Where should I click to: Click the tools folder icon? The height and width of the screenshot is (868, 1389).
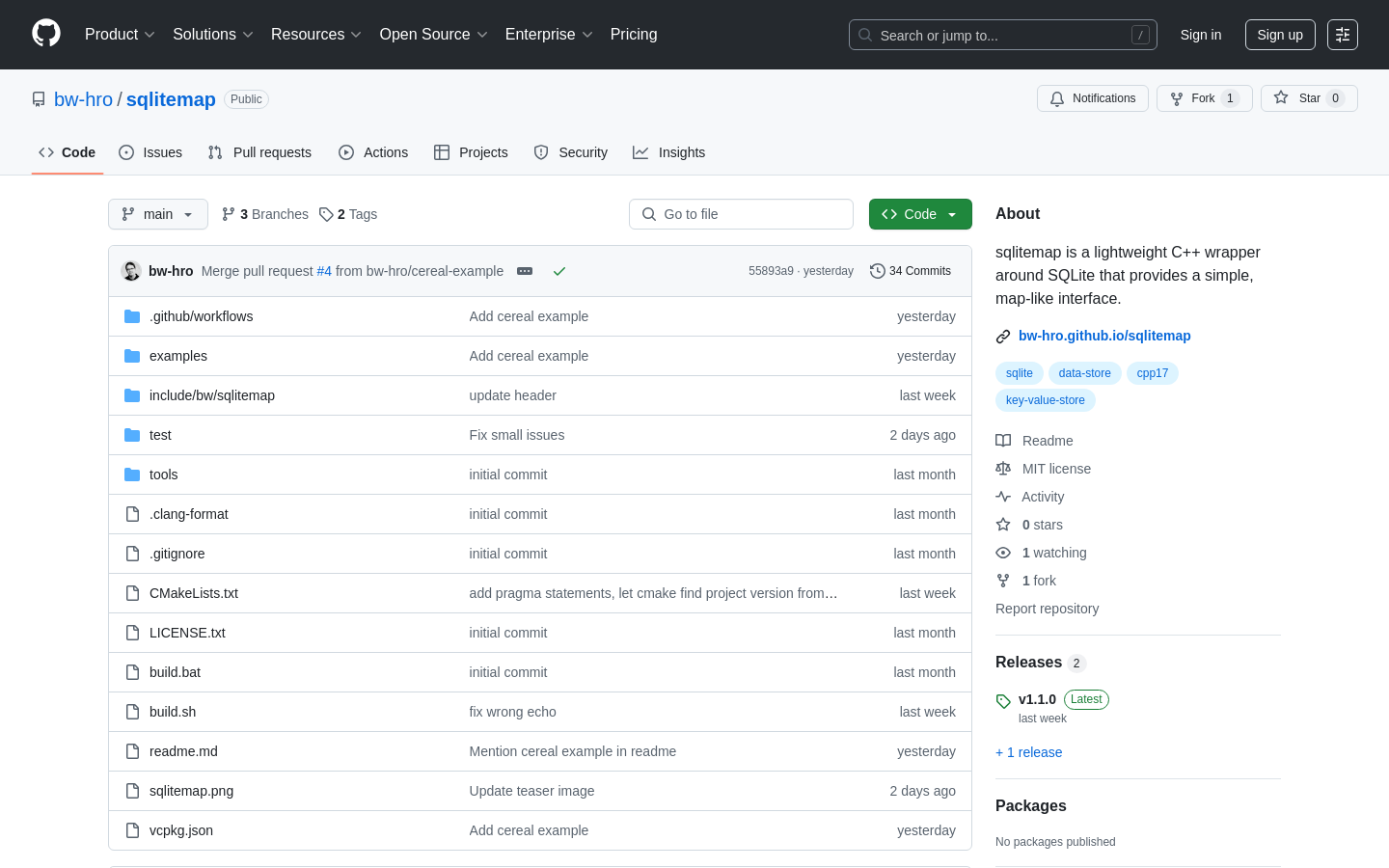point(132,475)
